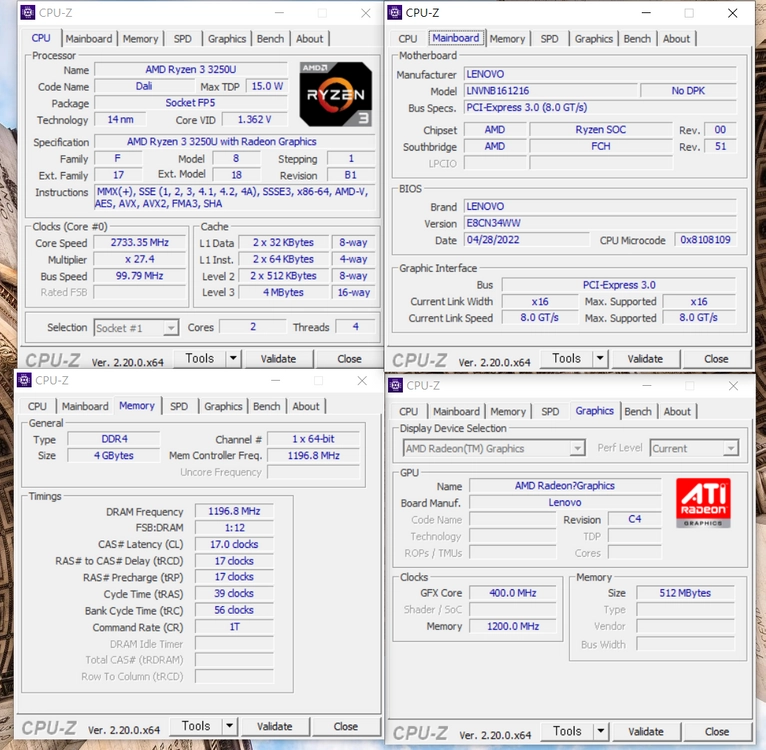Open Bench tab in the CPU window
Screen dimensions: 766x750
pos(270,39)
